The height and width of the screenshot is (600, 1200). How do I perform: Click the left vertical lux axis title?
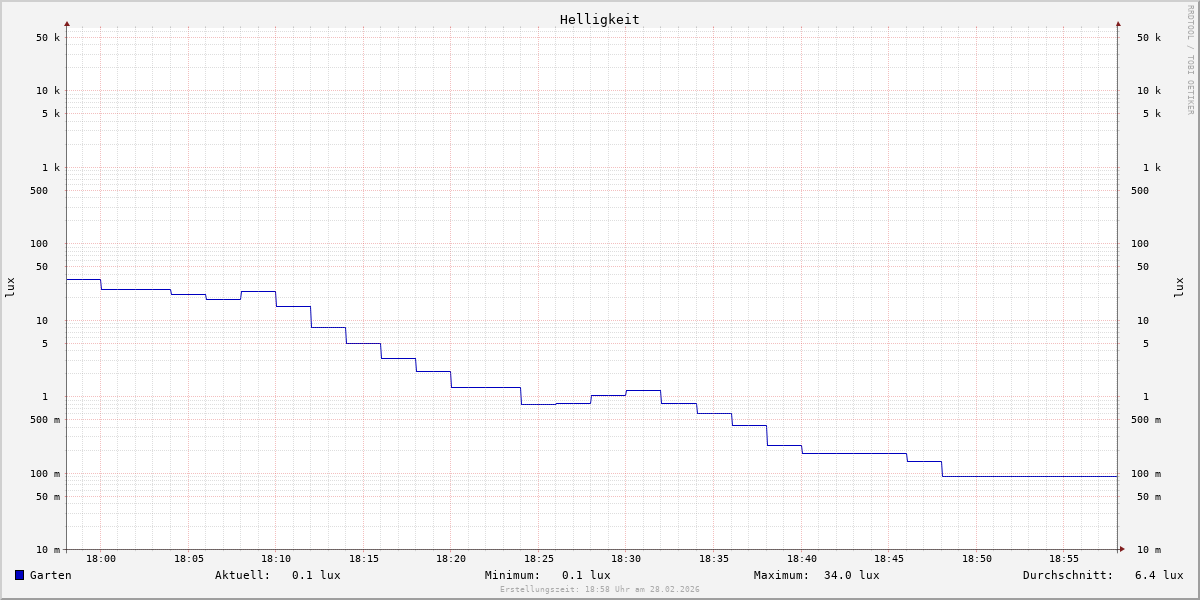point(10,287)
